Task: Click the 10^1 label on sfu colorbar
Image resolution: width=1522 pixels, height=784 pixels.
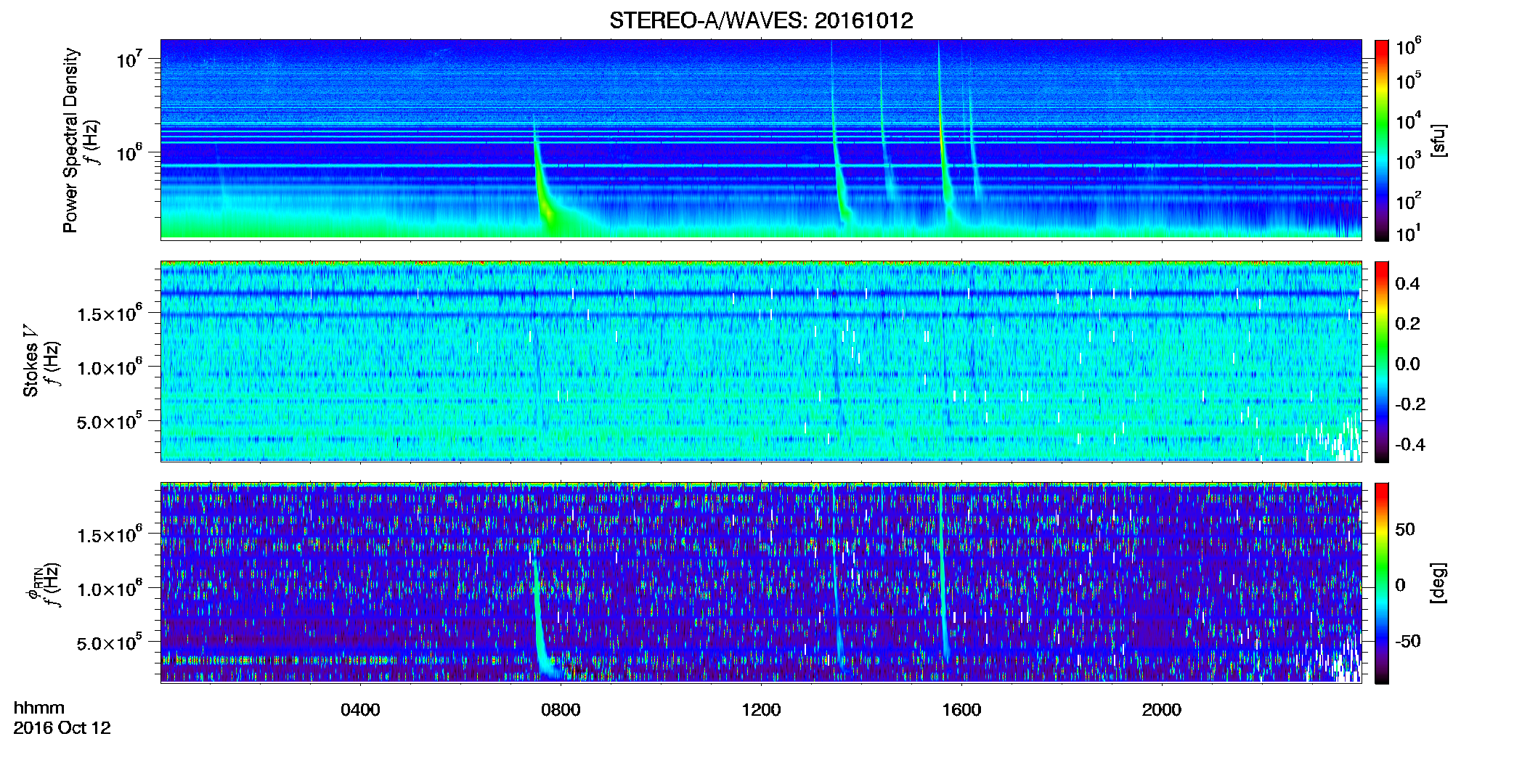Action: pyautogui.click(x=1409, y=233)
